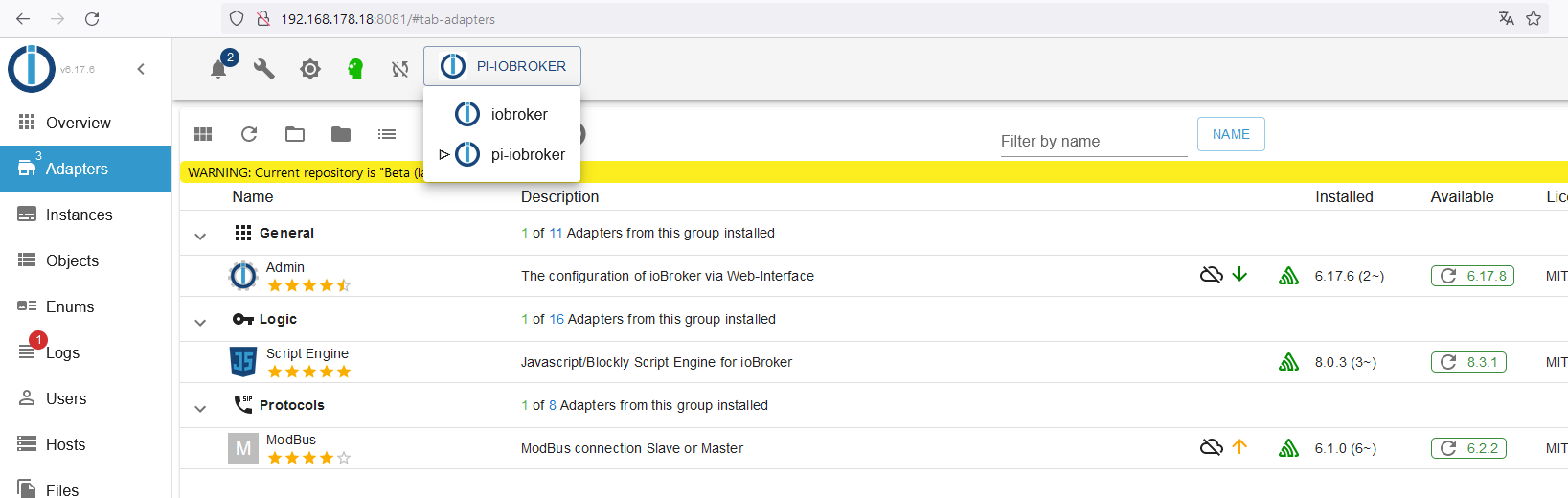Click Script Engine's star rating
Screen dimensions: 1568x498
(308, 372)
